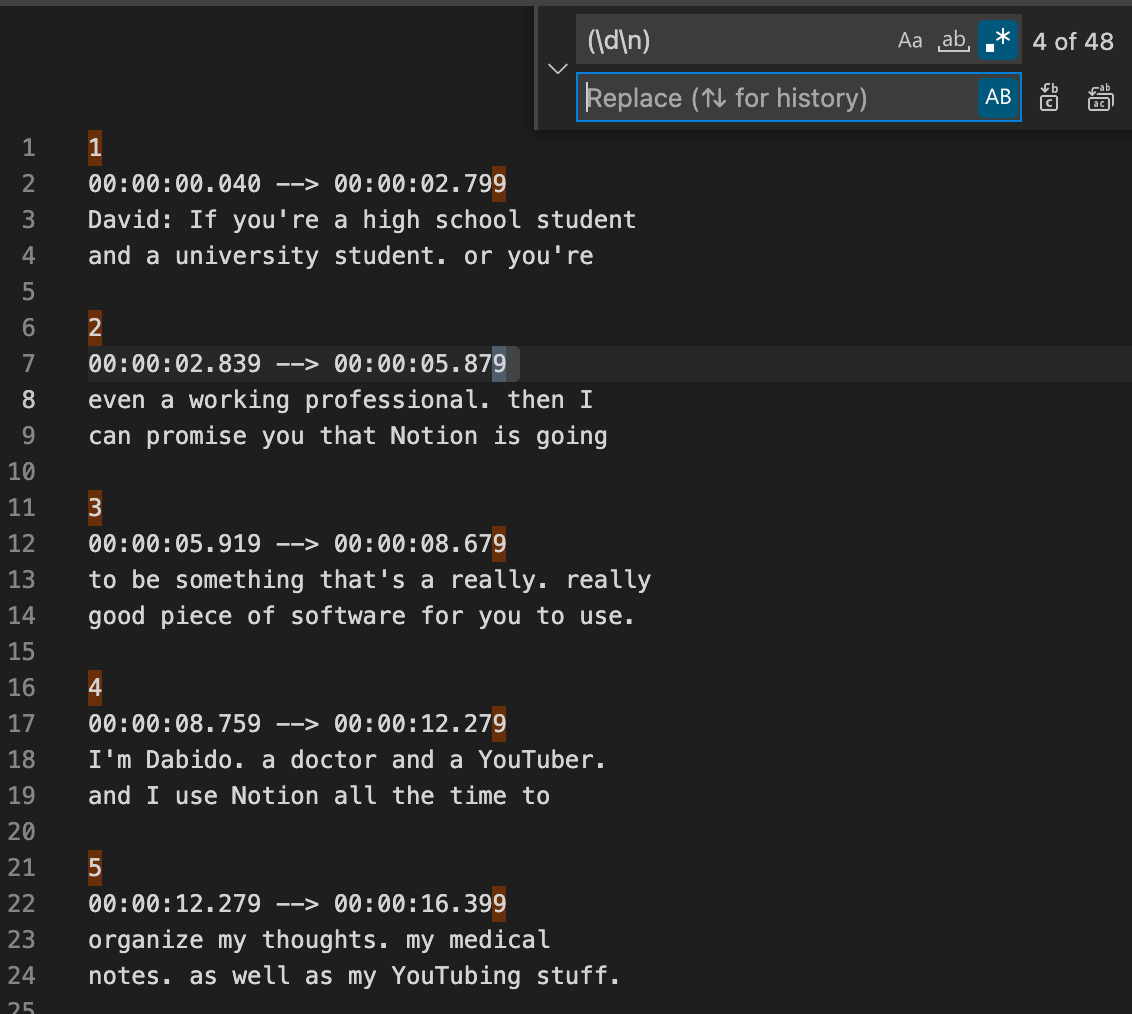Click line 'even a working professional. then I'
The width and height of the screenshot is (1132, 1014).
coord(341,400)
